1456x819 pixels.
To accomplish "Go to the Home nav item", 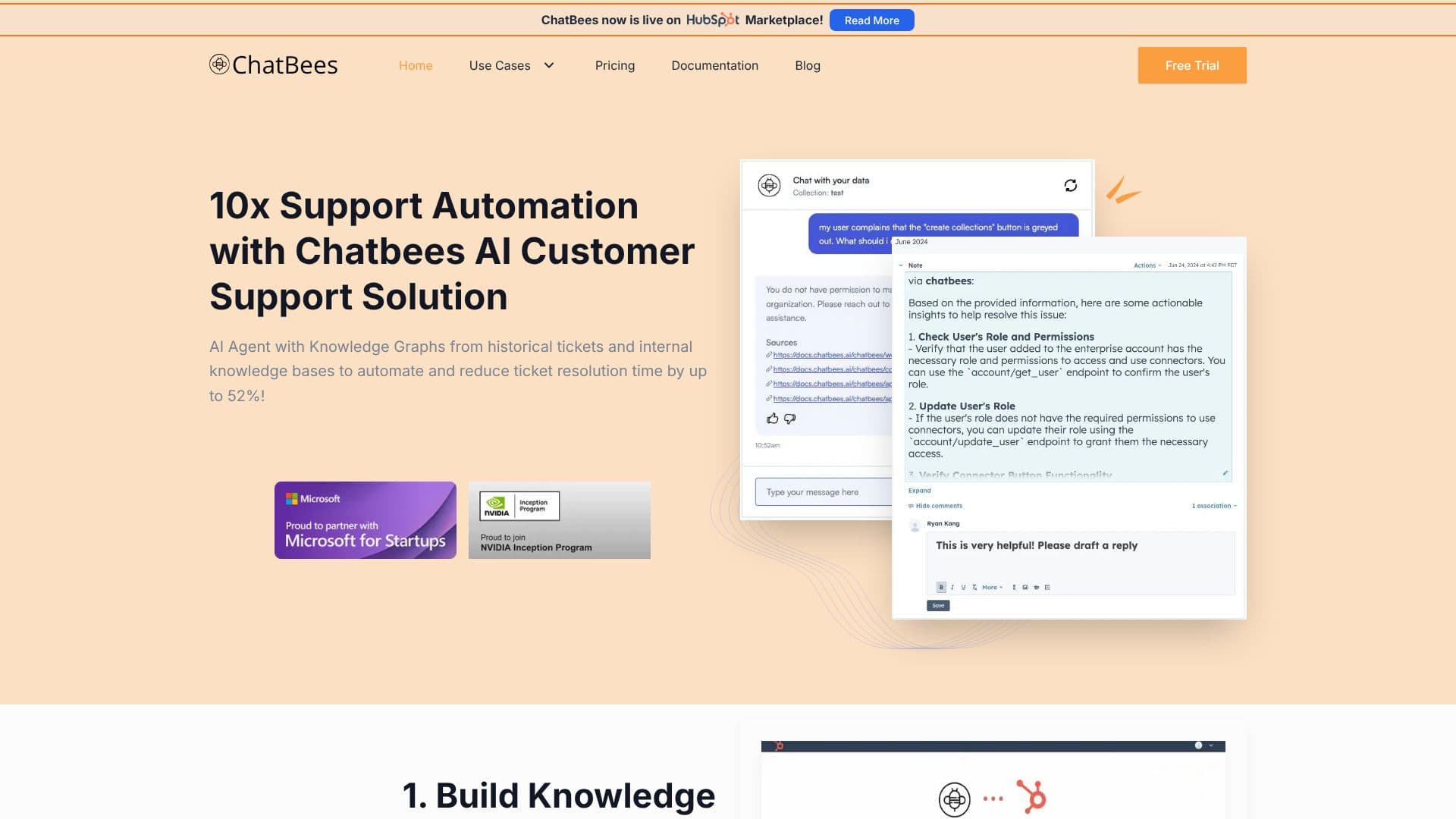I will [416, 65].
